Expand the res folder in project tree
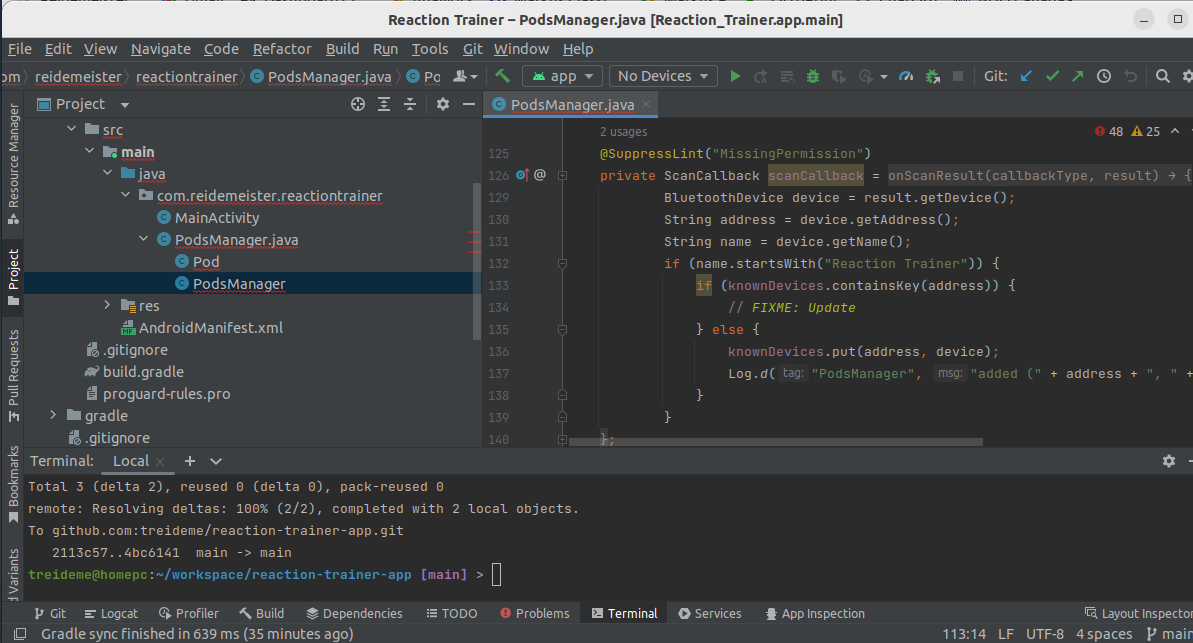 coord(108,306)
